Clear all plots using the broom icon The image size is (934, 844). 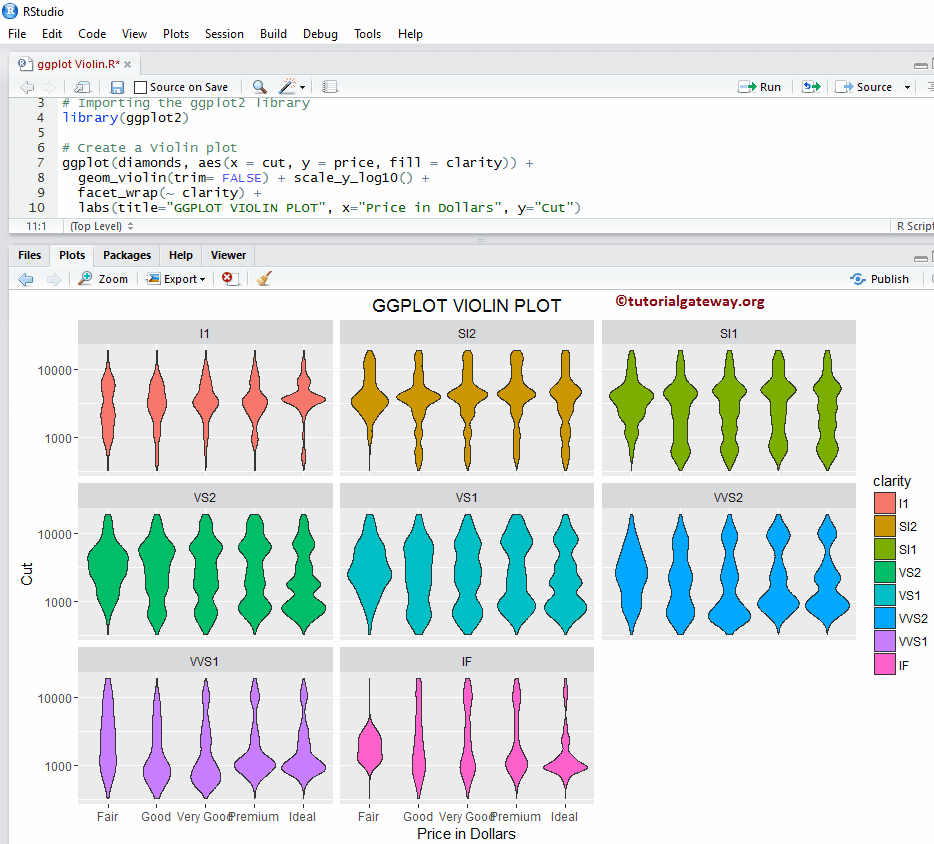click(x=263, y=278)
